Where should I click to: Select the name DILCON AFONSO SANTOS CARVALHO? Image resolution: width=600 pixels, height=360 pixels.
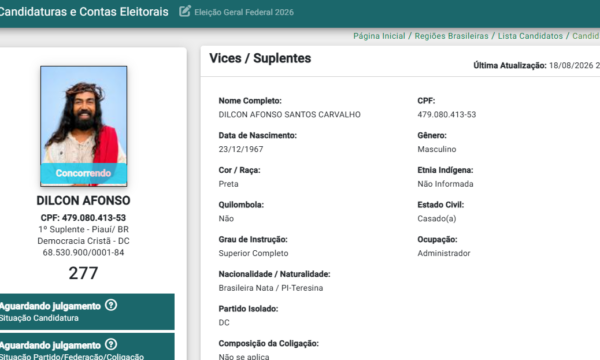point(290,114)
